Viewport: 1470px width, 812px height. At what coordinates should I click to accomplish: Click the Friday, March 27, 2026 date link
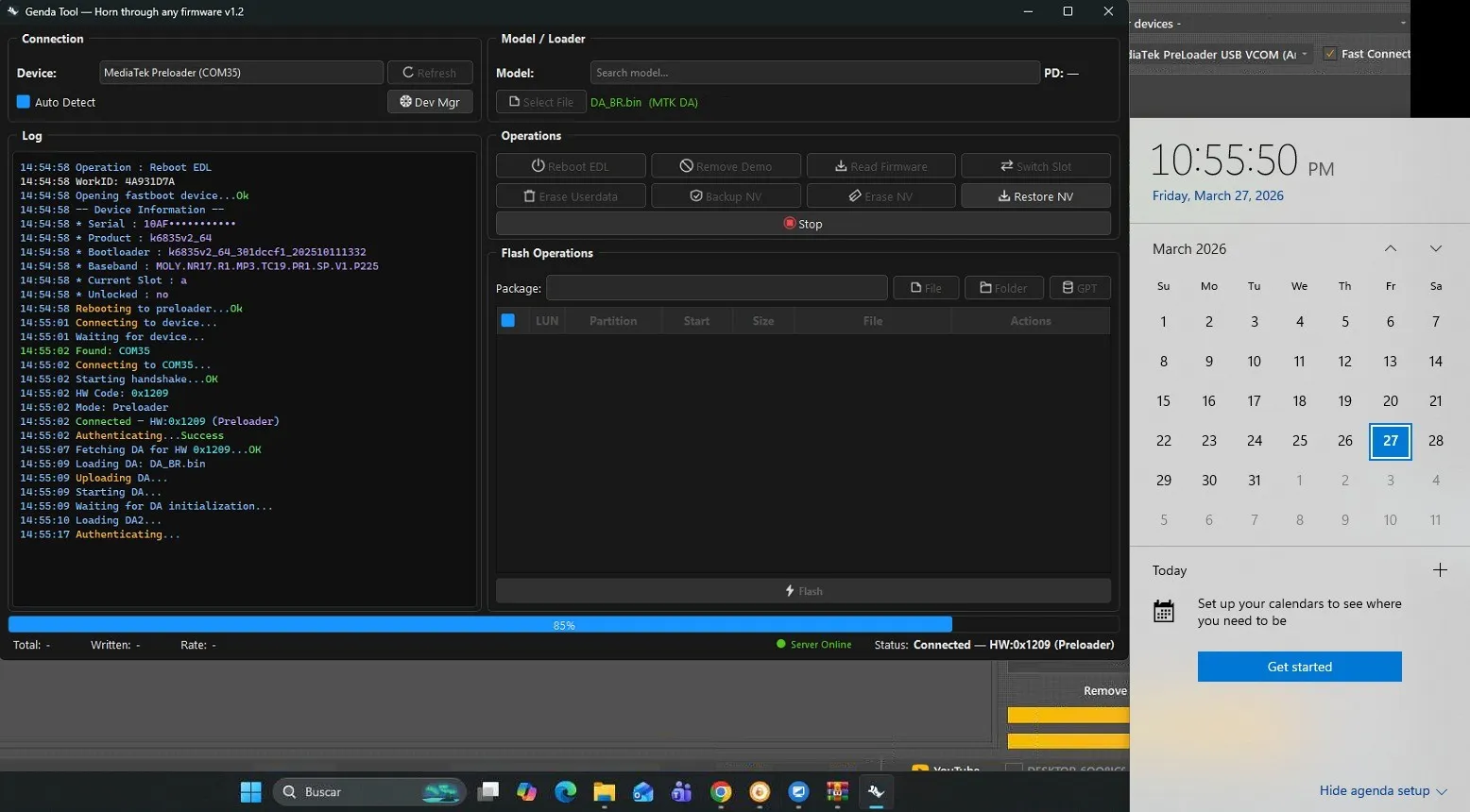click(x=1218, y=195)
